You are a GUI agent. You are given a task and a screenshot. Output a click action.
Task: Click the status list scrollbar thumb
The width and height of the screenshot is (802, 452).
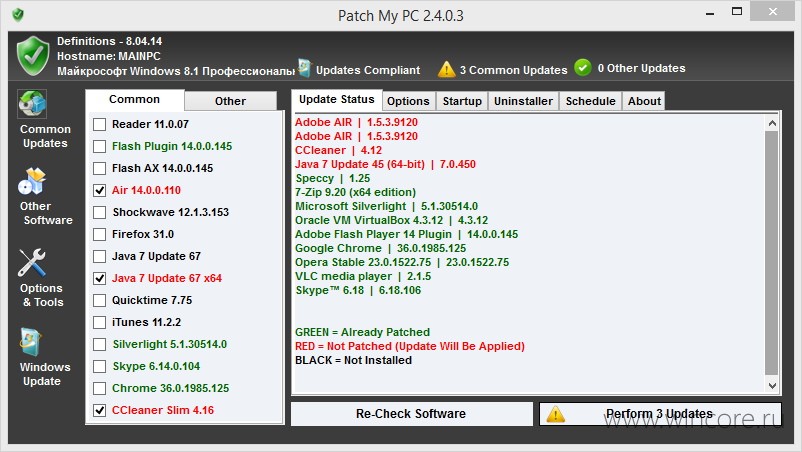(772, 253)
